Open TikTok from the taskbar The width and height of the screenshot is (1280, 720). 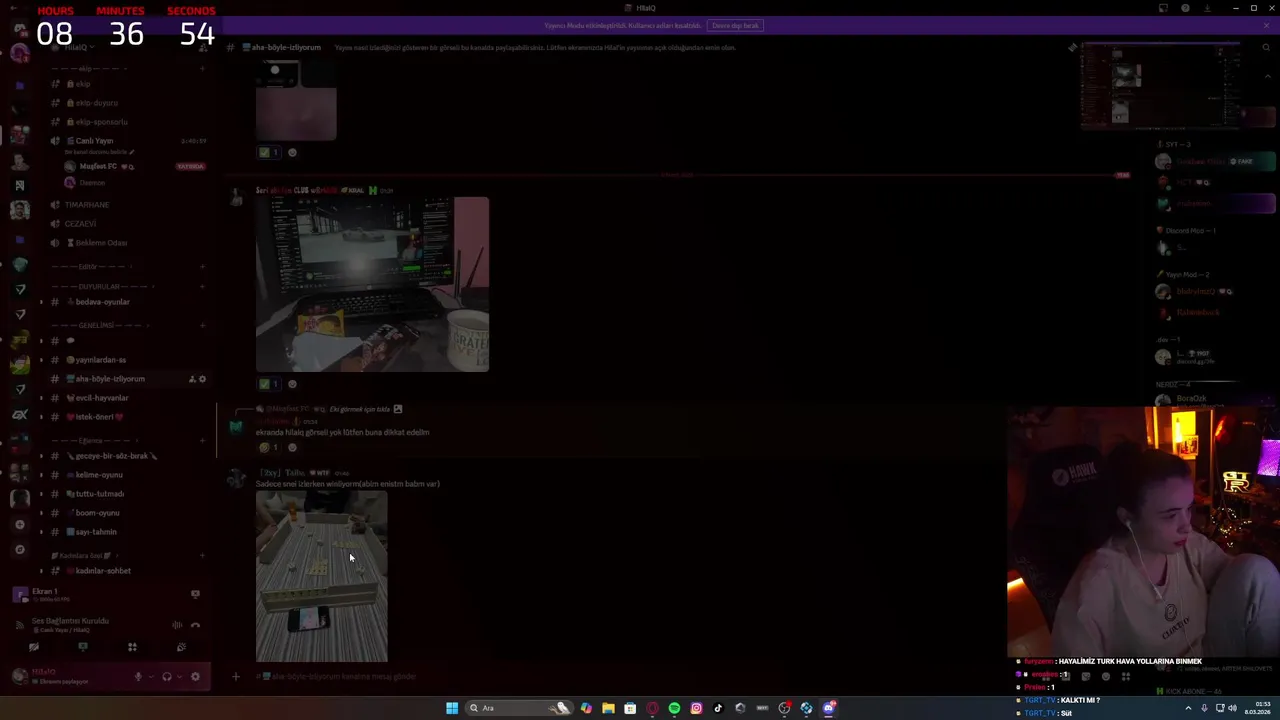718,708
